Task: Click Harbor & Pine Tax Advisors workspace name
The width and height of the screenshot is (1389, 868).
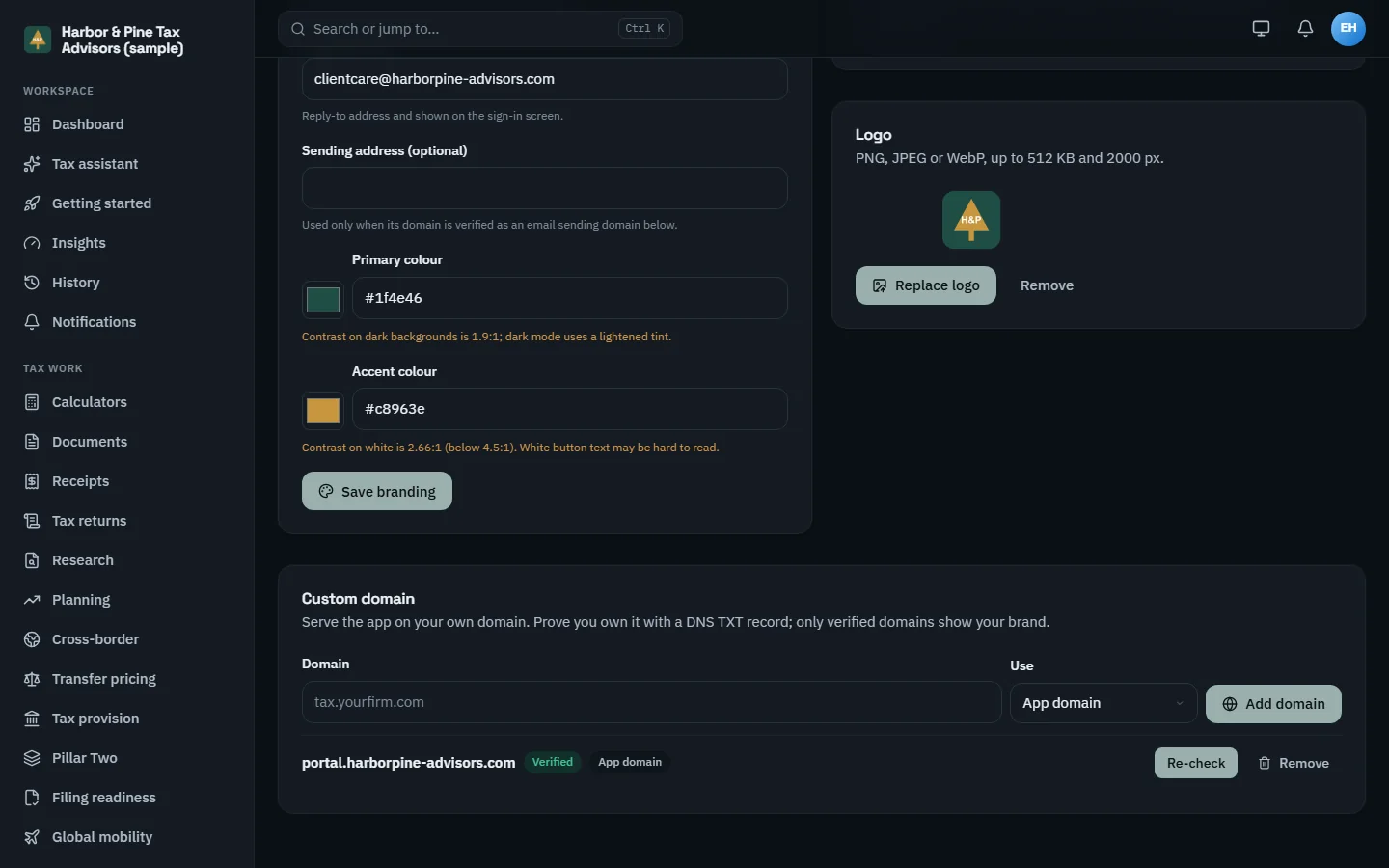Action: tap(123, 40)
